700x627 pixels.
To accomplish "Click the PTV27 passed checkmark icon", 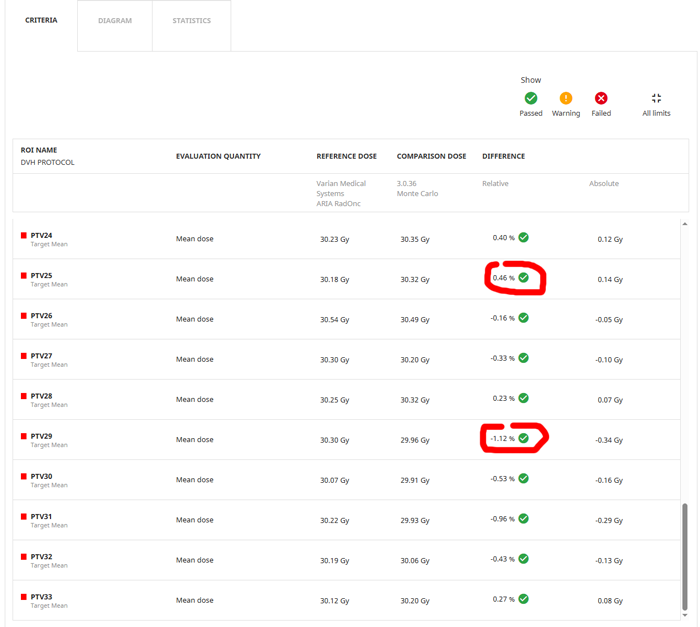I will pos(524,358).
